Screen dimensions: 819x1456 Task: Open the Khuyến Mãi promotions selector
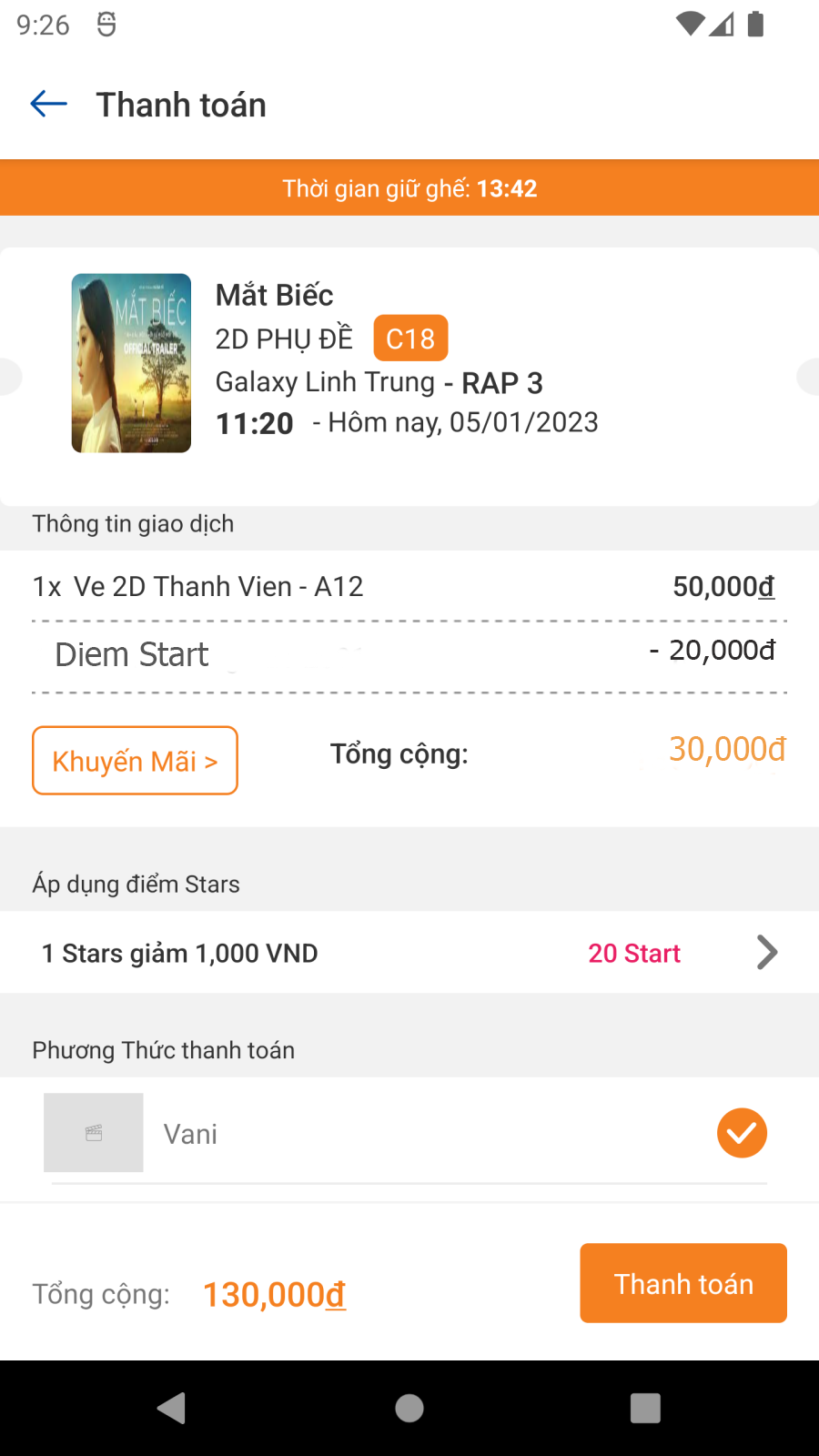point(135,761)
